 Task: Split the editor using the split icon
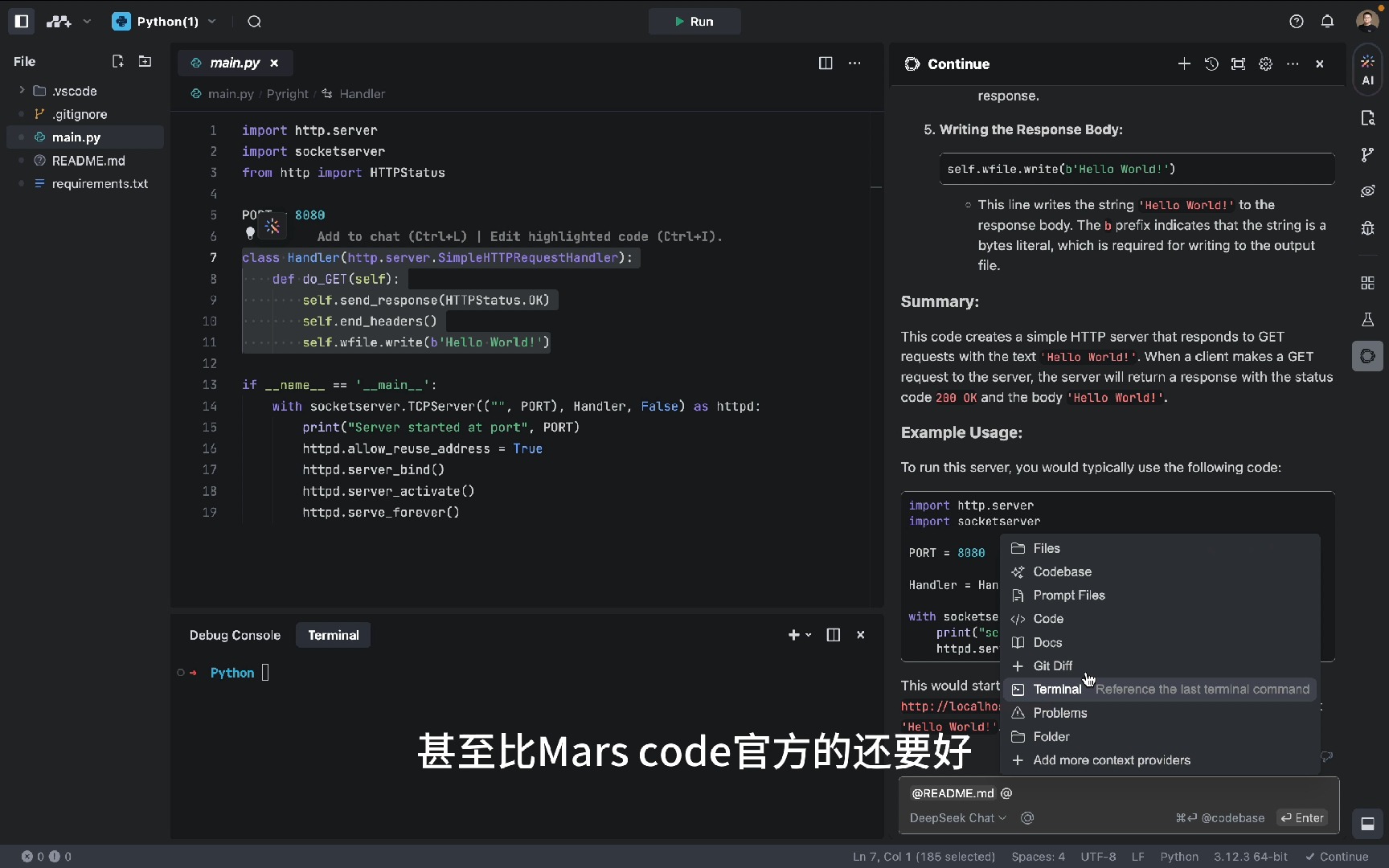pos(826,63)
